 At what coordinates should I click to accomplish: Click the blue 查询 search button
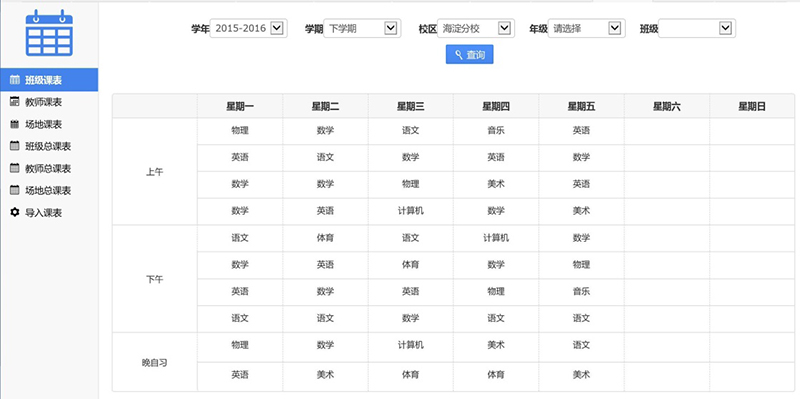tap(469, 55)
